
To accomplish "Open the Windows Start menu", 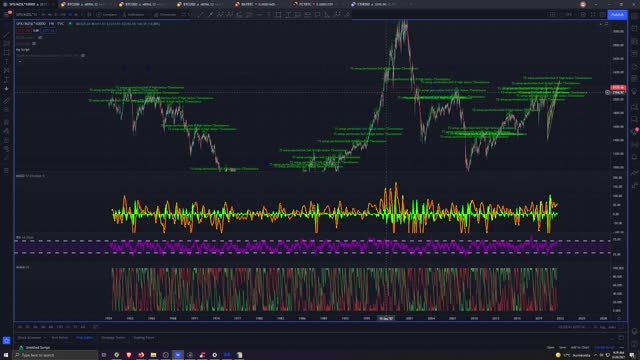I will pos(6,355).
